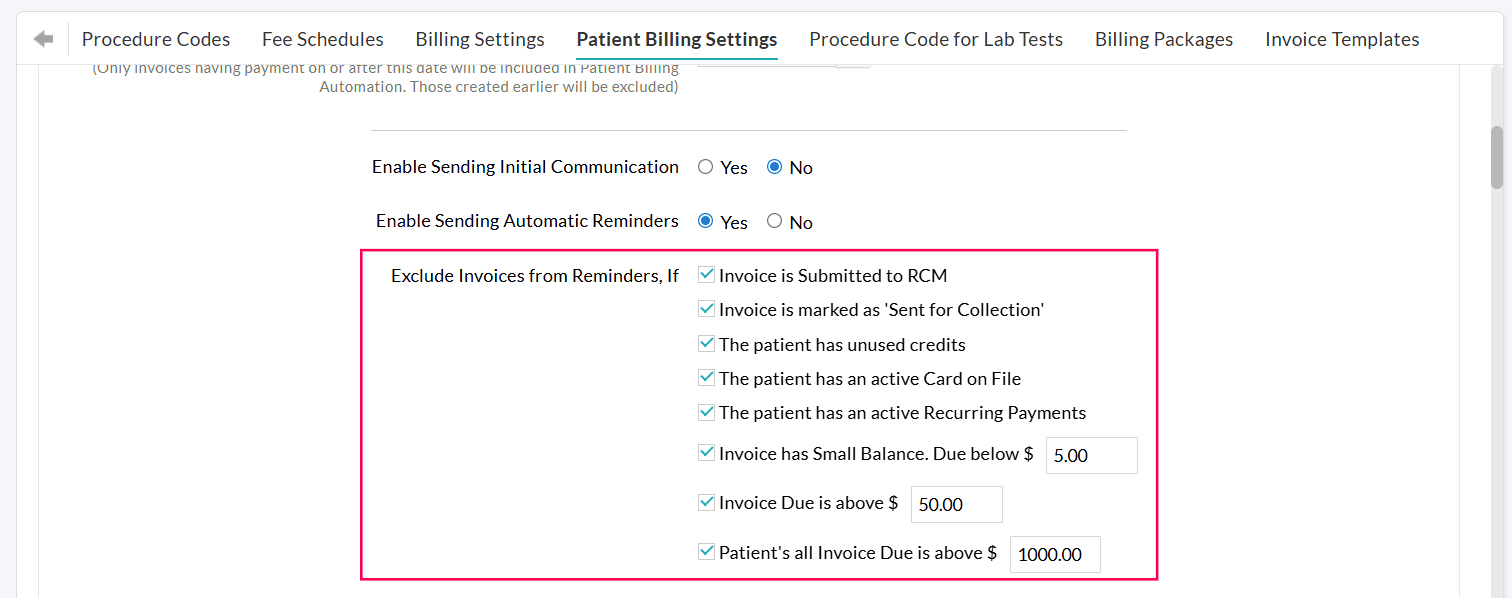Viewport: 1512px width, 598px height.
Task: Select the Patient Billing Settings tab
Action: point(676,39)
